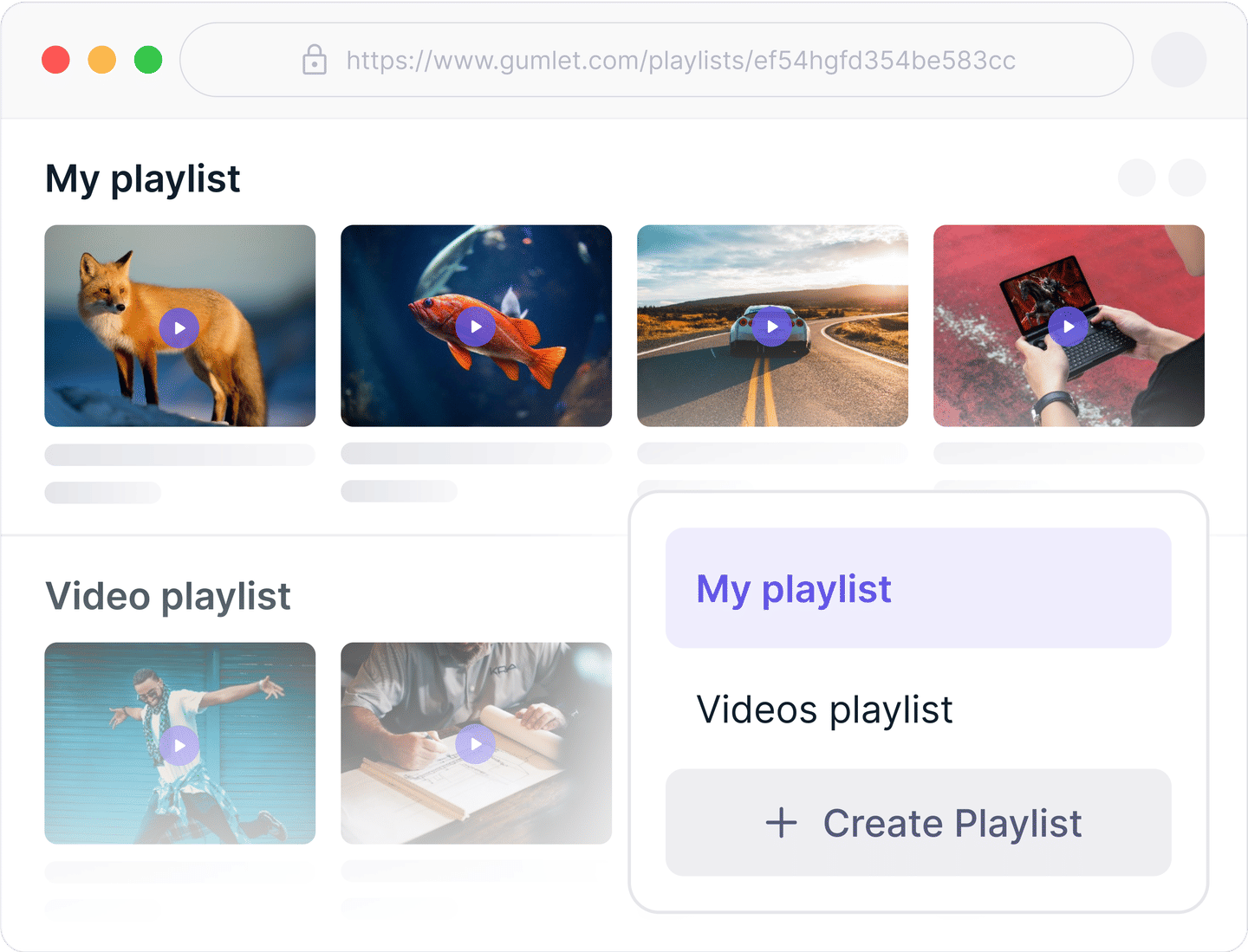Expand the Video playlist section
This screenshot has height=952, width=1248.
[x=169, y=596]
